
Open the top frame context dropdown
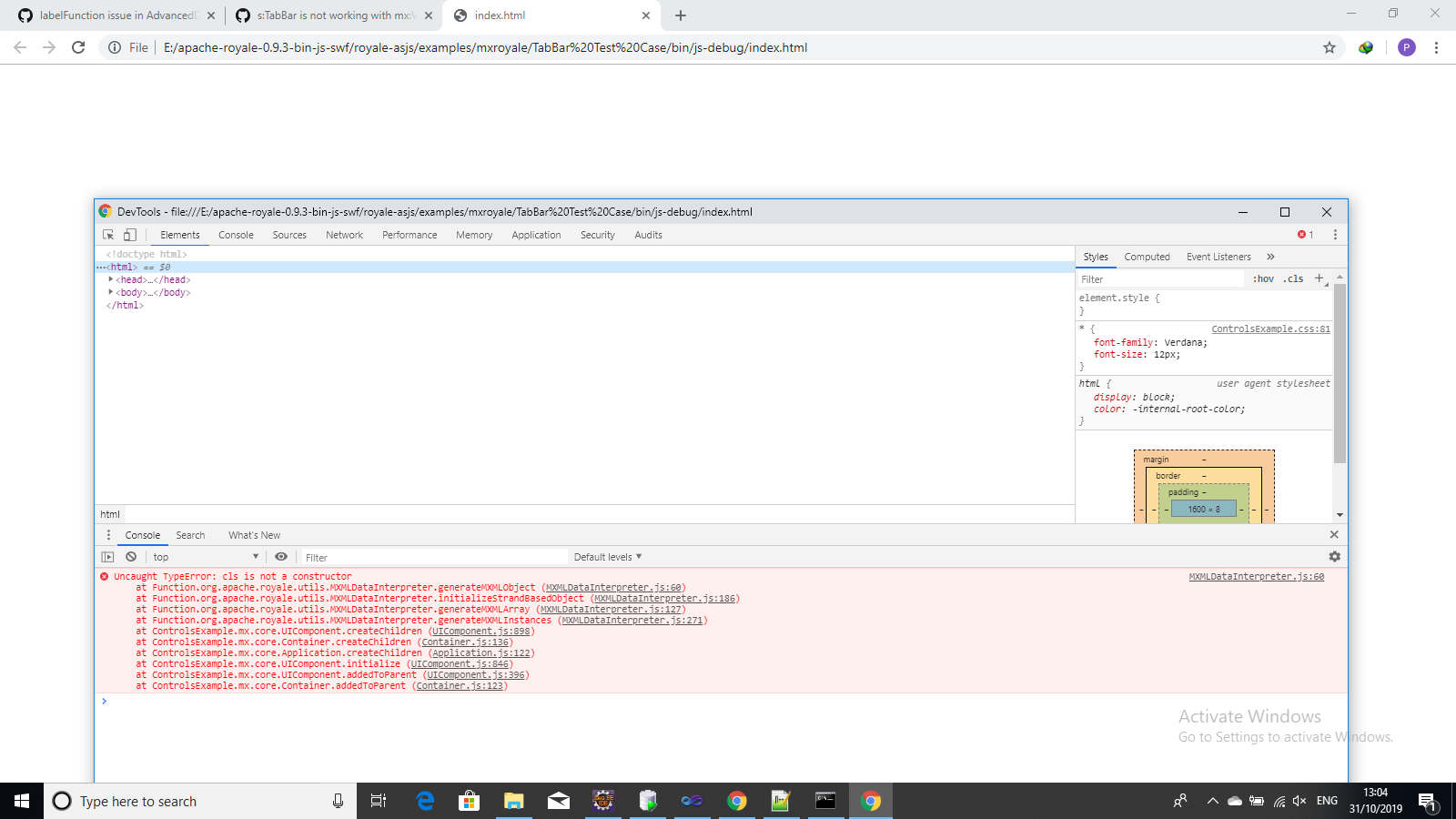[x=205, y=556]
